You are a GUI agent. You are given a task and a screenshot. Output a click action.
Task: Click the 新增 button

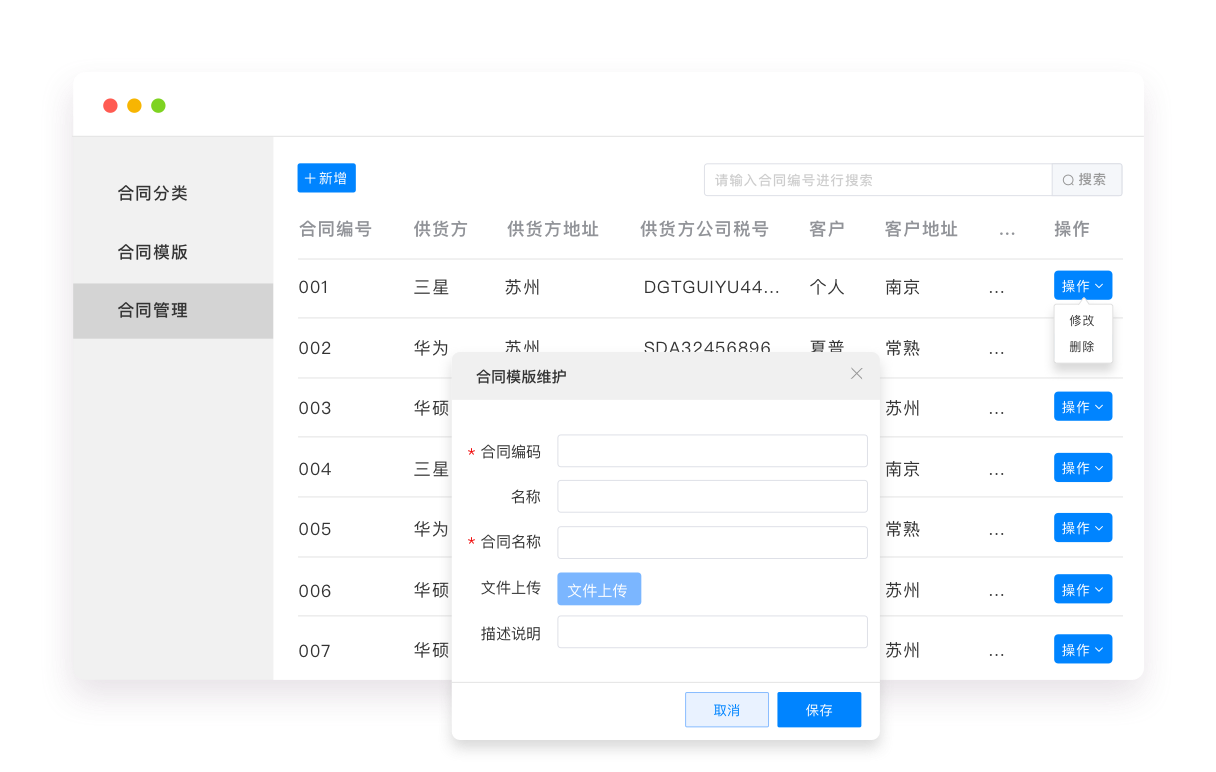326,178
